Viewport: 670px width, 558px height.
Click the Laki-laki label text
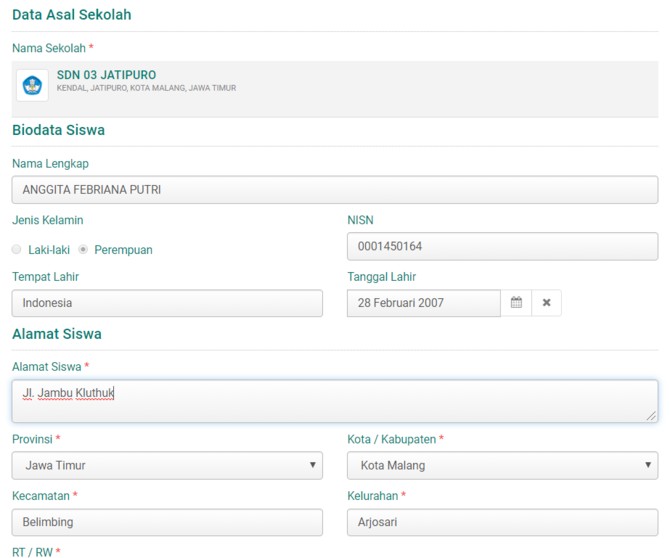click(49, 250)
